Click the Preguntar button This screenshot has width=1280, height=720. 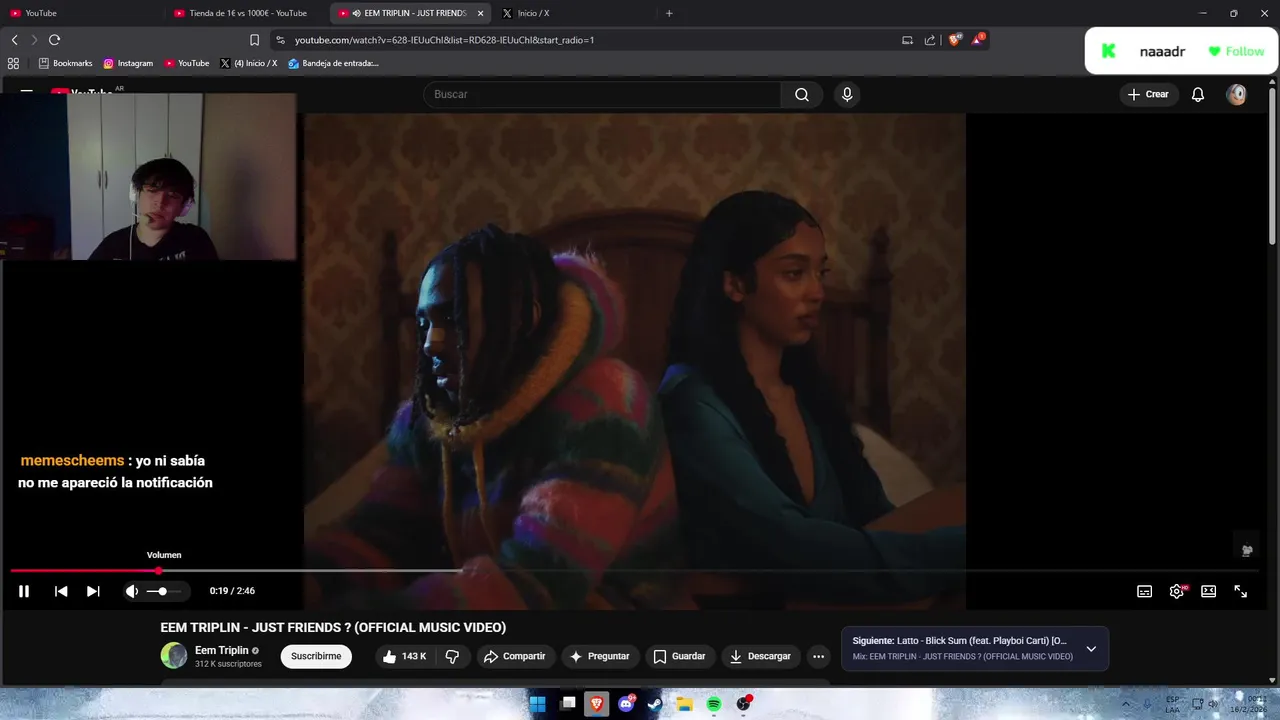coord(599,656)
